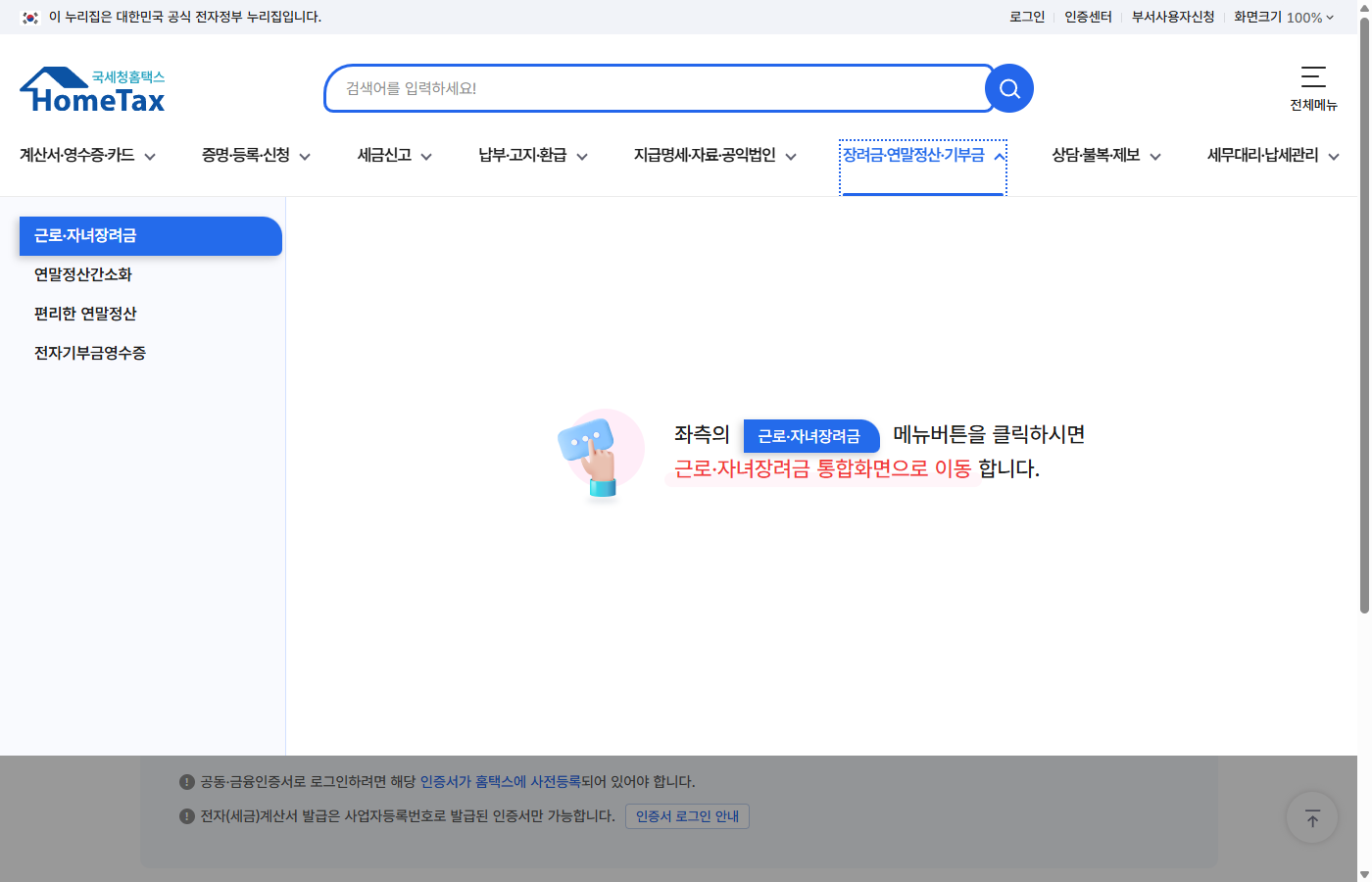Image resolution: width=1372 pixels, height=882 pixels.
Task: Click the Korean flag icon in the banner
Action: click(28, 17)
